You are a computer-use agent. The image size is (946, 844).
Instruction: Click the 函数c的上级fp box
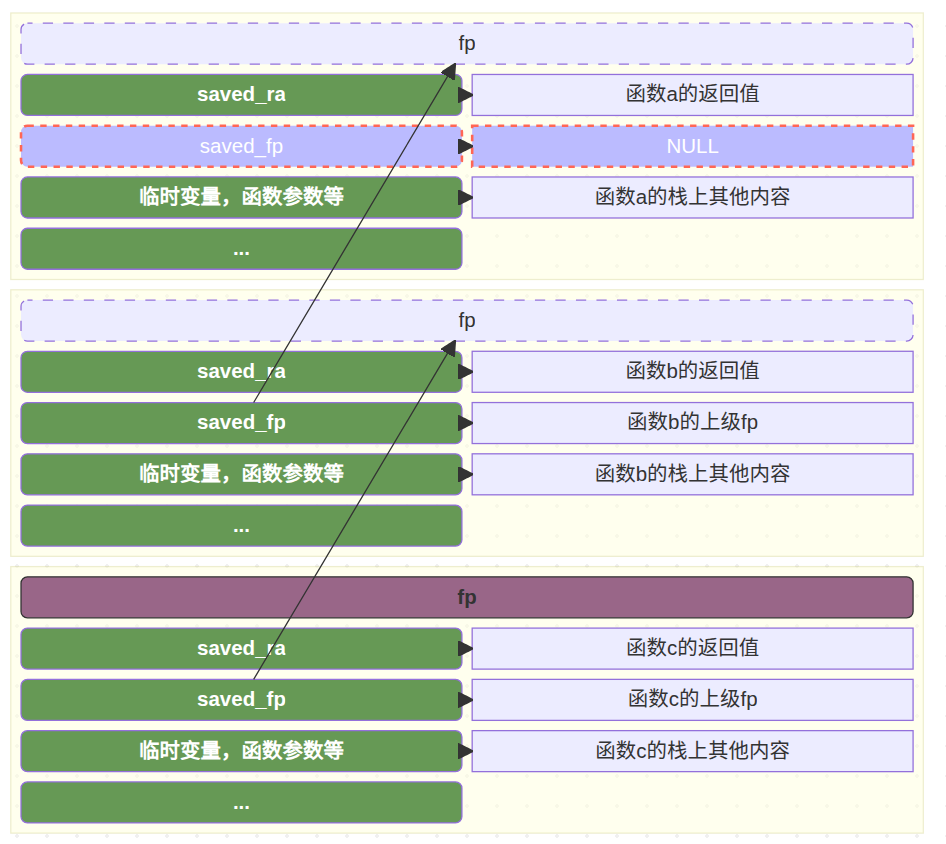point(692,699)
